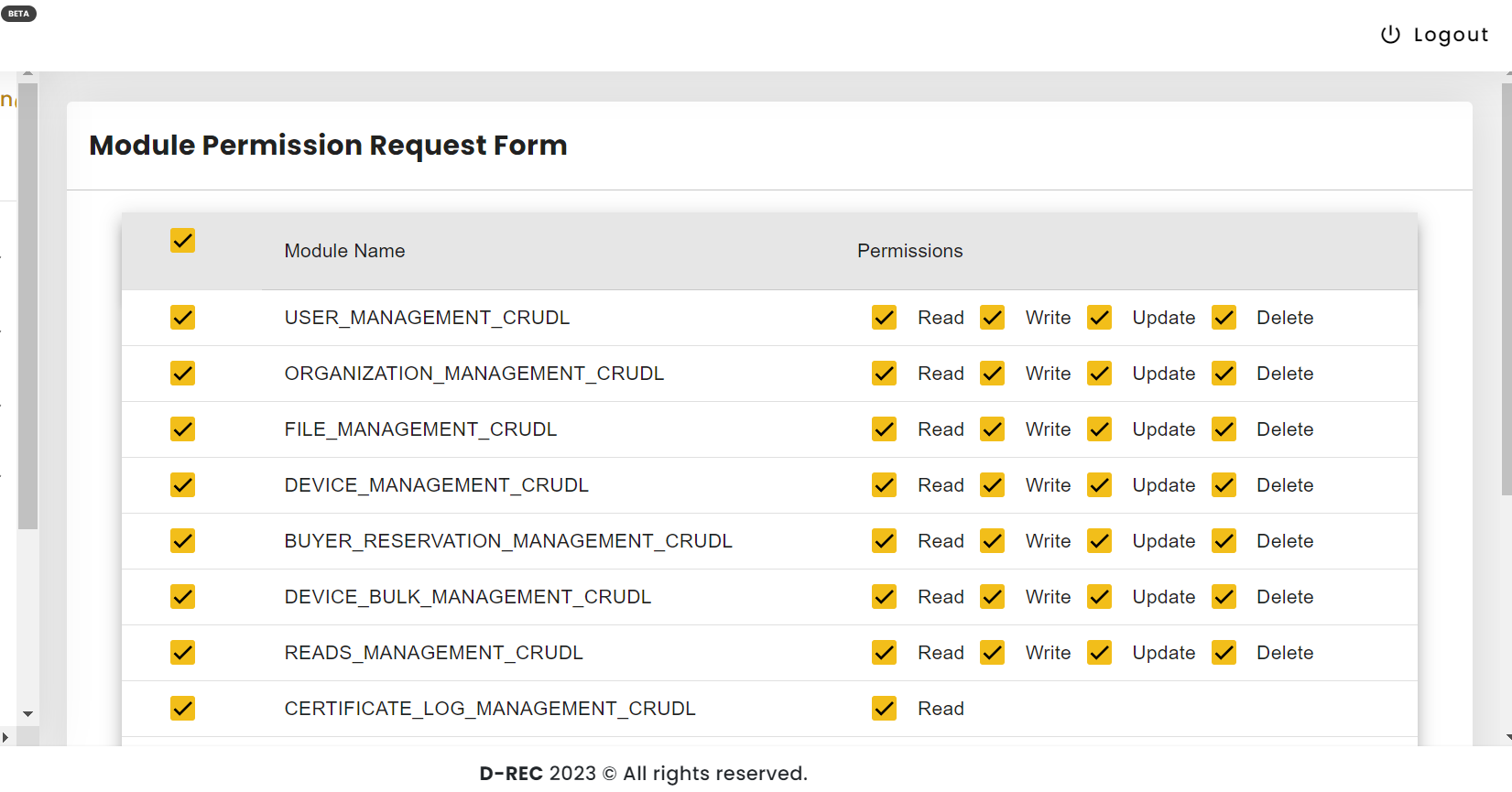
Task: Click the Module Permission Request Form heading
Action: [x=328, y=146]
